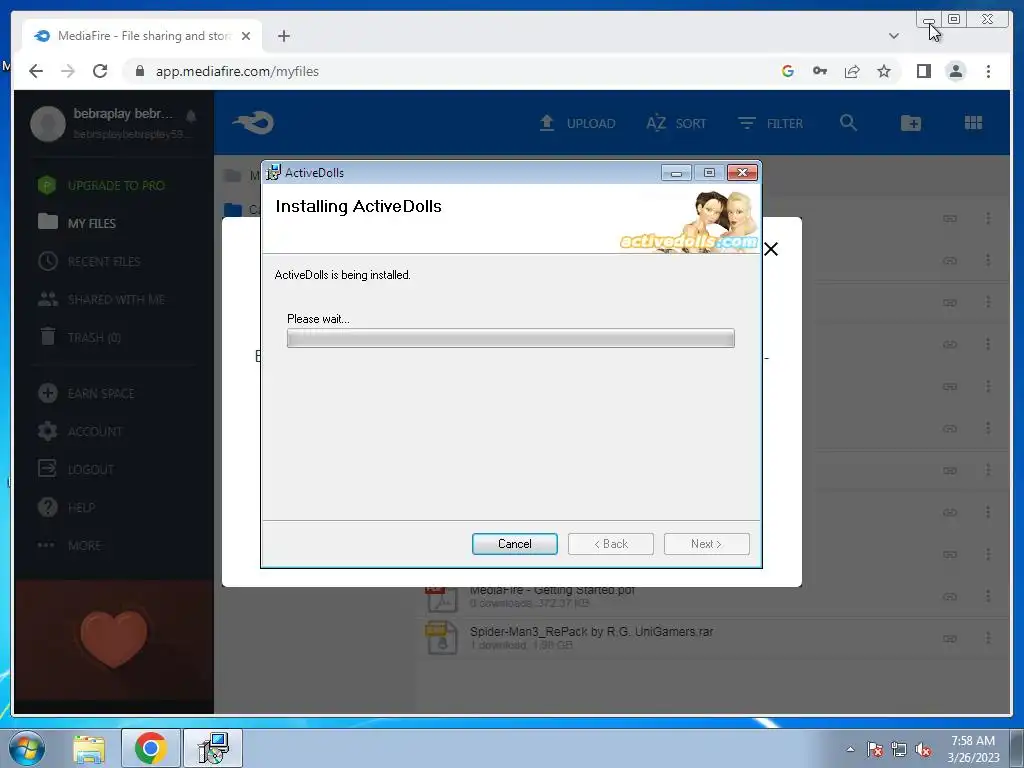Open Windows Explorer from taskbar
The image size is (1024, 768).
pos(89,749)
